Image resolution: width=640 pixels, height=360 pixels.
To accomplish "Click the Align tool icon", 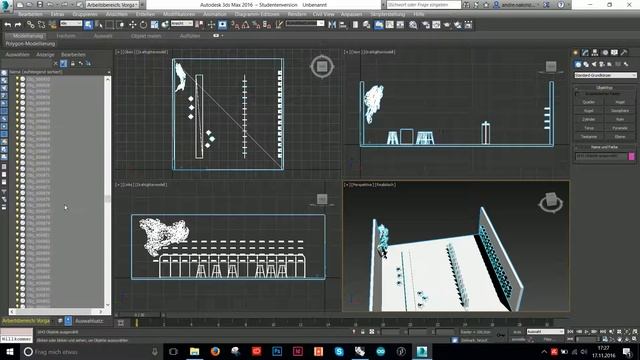I will (343, 25).
